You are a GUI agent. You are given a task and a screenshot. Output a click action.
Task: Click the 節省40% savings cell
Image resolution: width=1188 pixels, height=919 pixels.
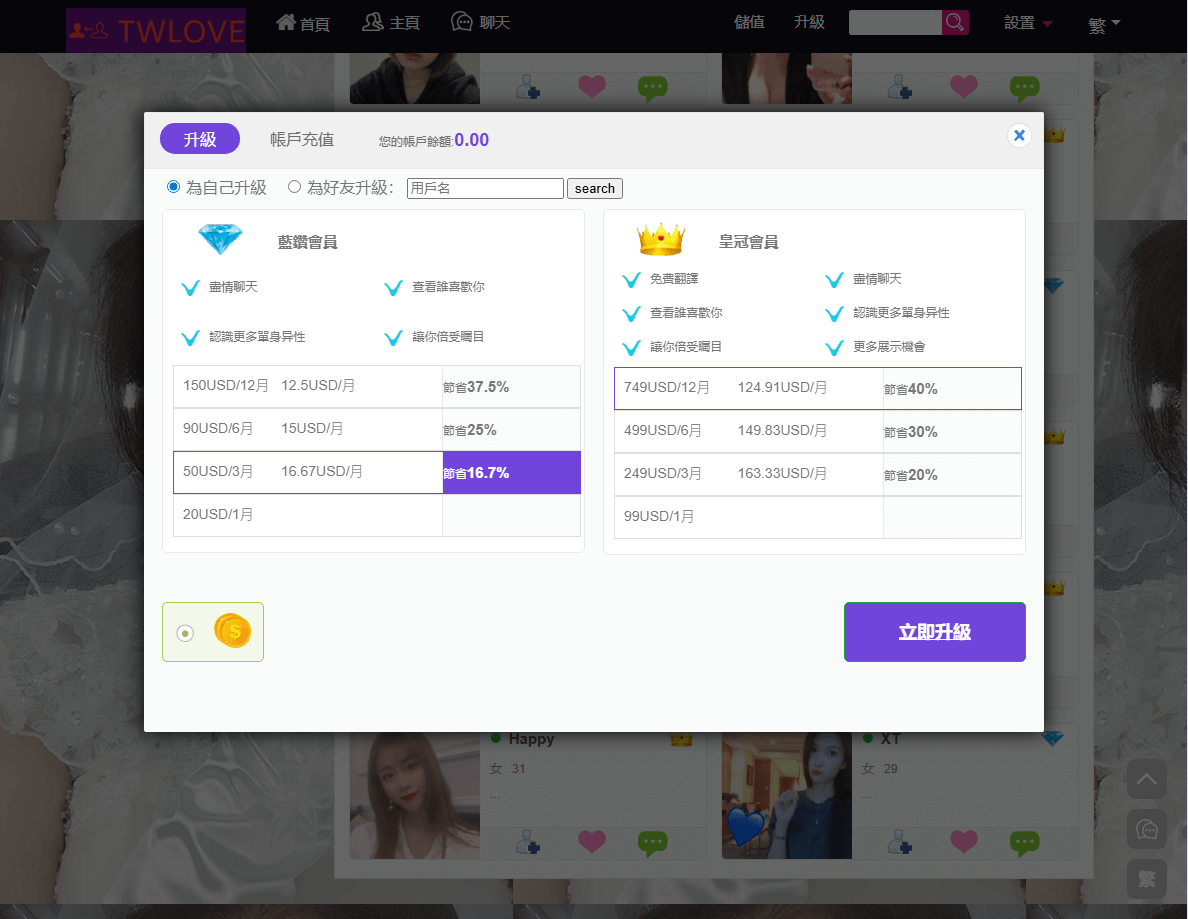(x=952, y=389)
